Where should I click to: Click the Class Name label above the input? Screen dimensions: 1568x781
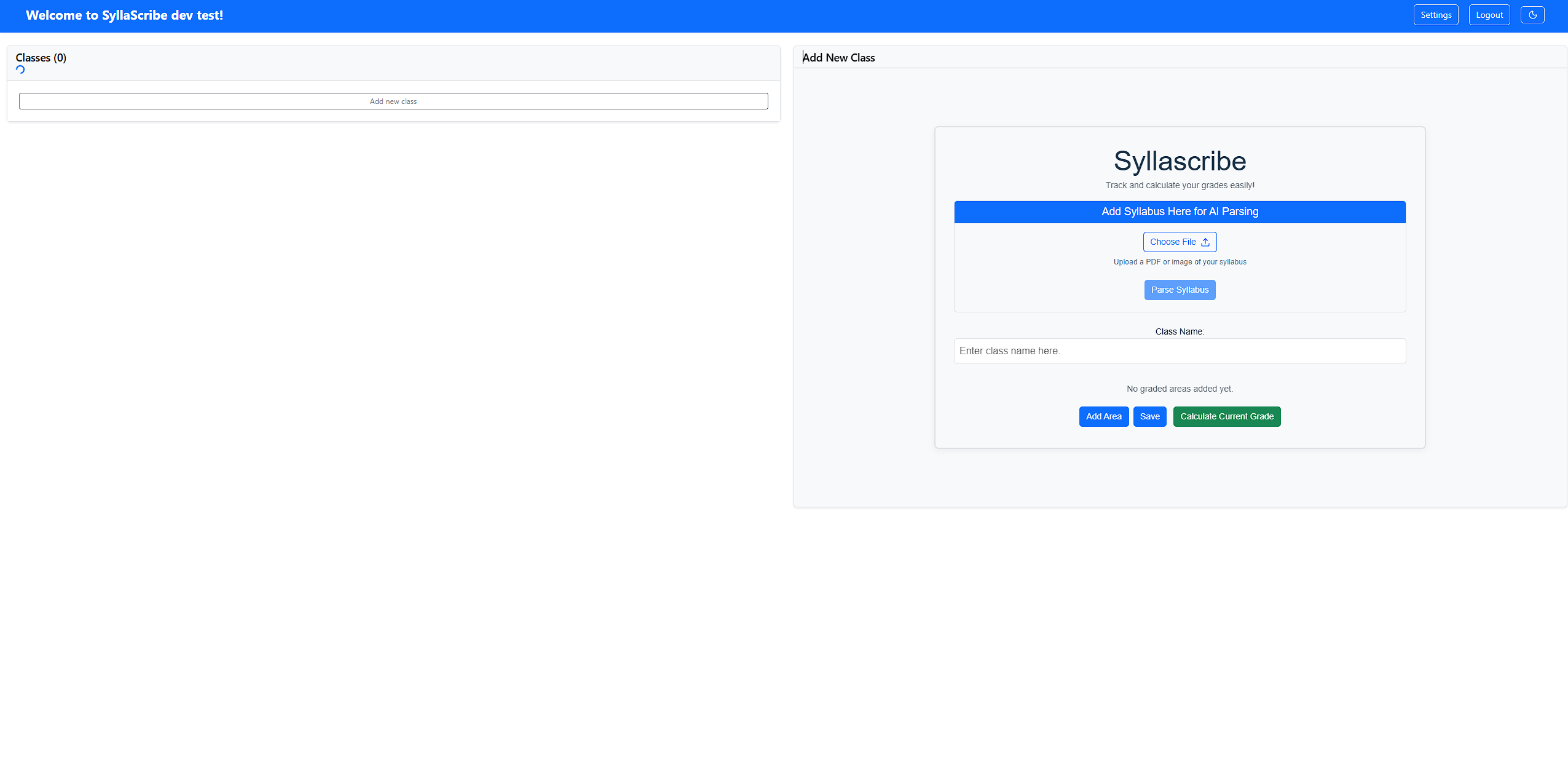(1179, 331)
